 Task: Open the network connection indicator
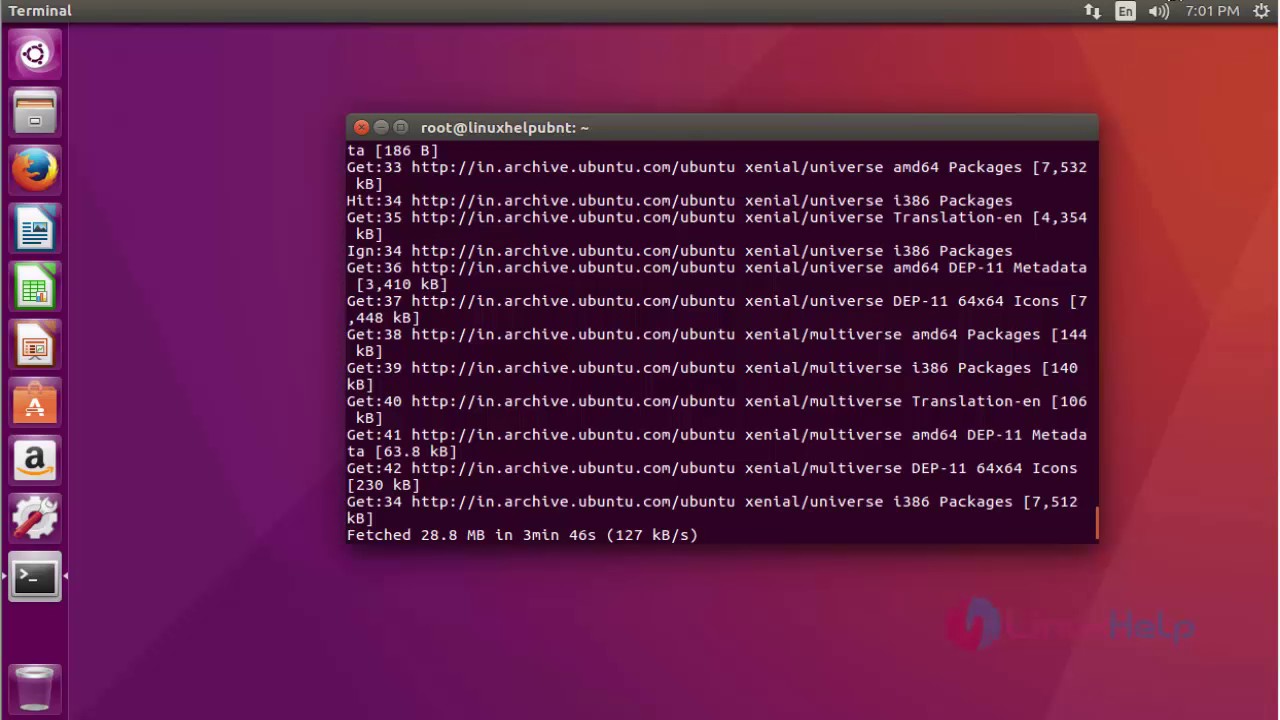pos(1092,11)
